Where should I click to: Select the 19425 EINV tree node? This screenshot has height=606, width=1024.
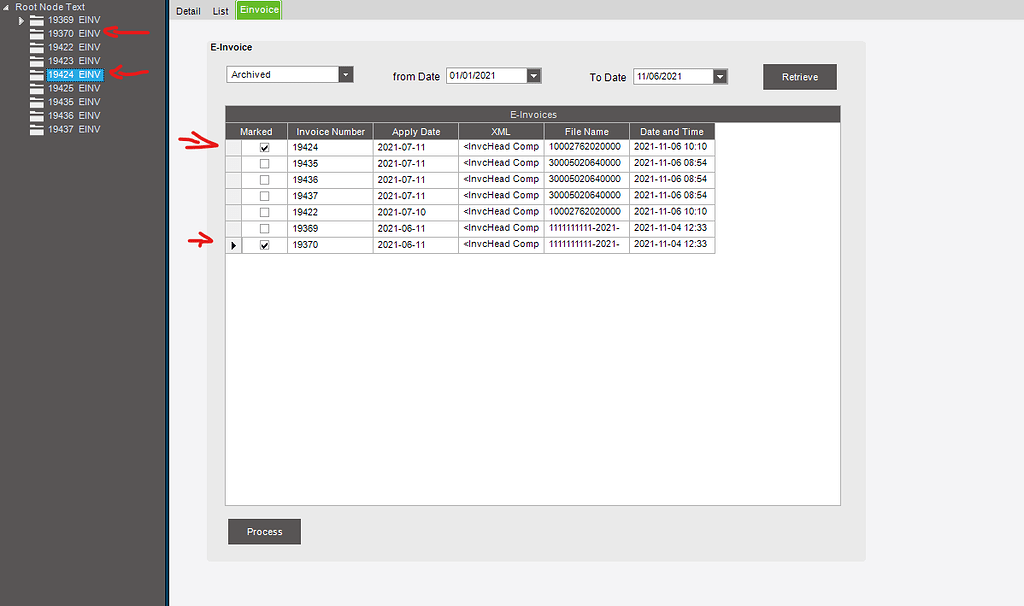point(74,88)
